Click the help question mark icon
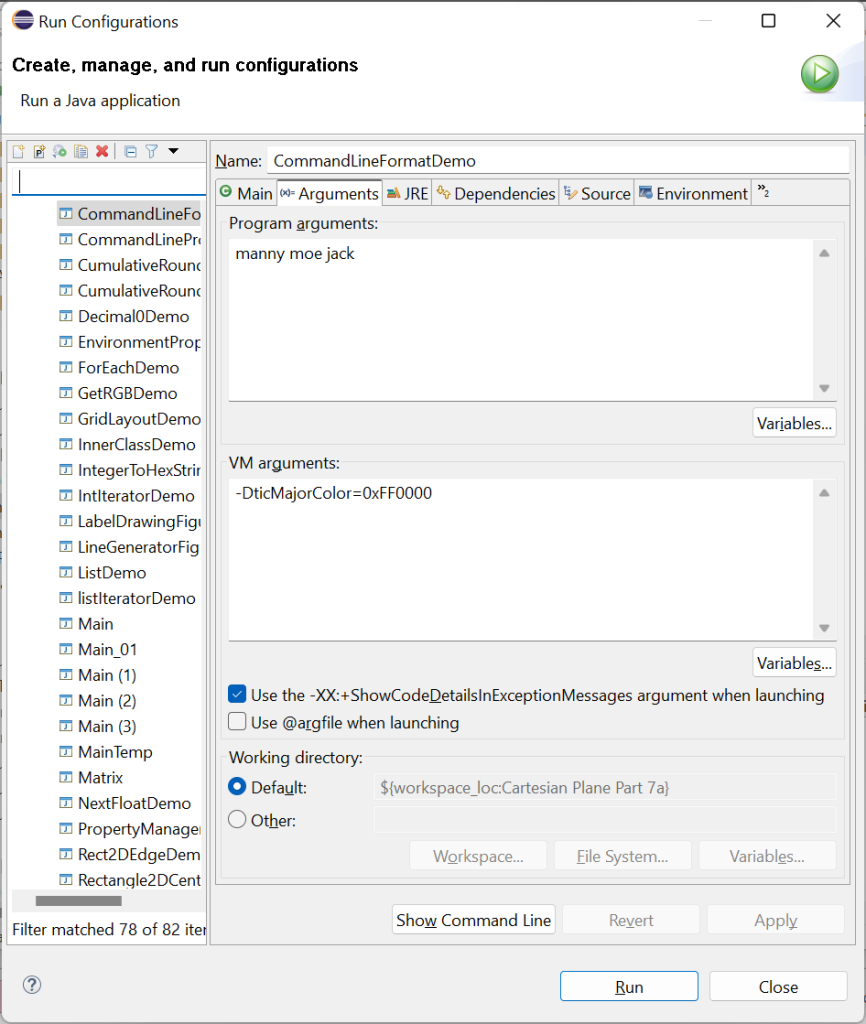This screenshot has height=1024, width=866. pyautogui.click(x=32, y=986)
